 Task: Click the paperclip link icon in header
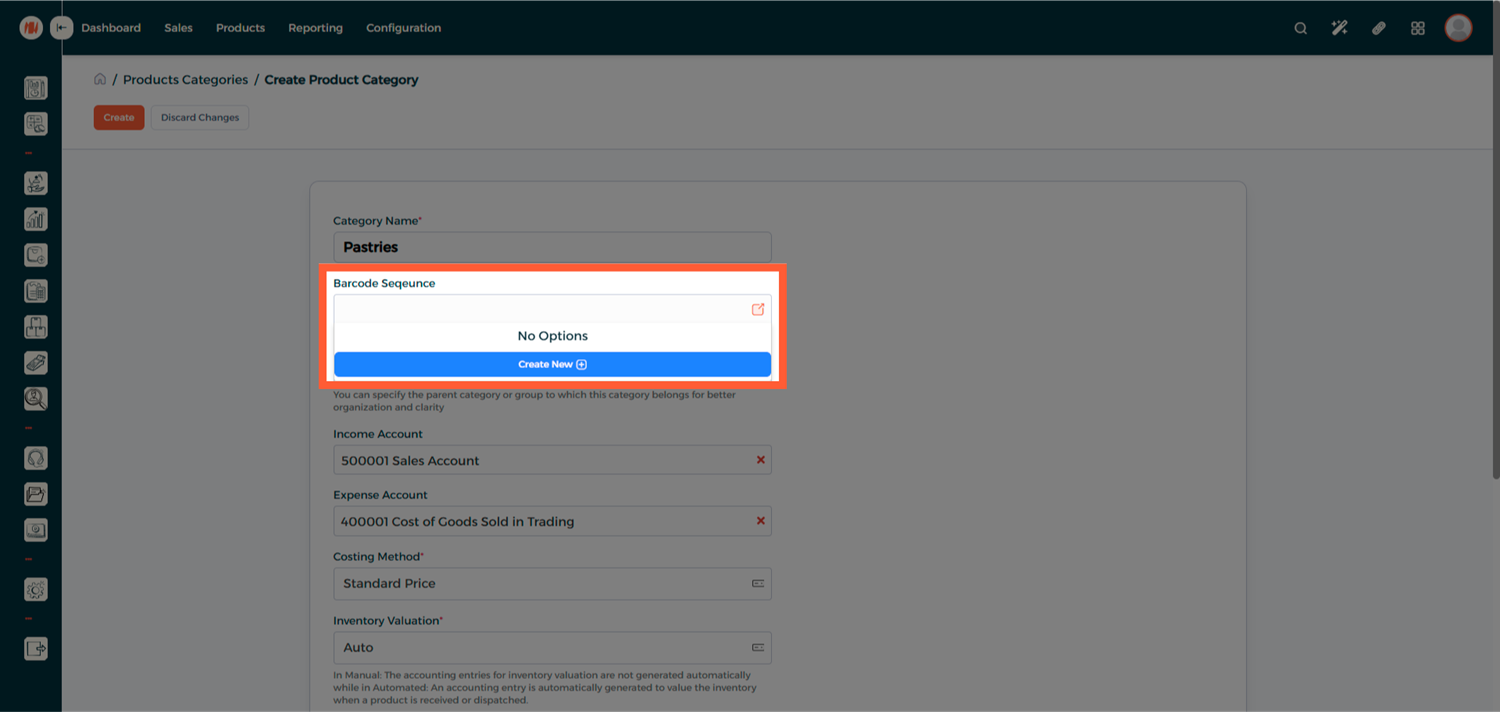pyautogui.click(x=1379, y=28)
